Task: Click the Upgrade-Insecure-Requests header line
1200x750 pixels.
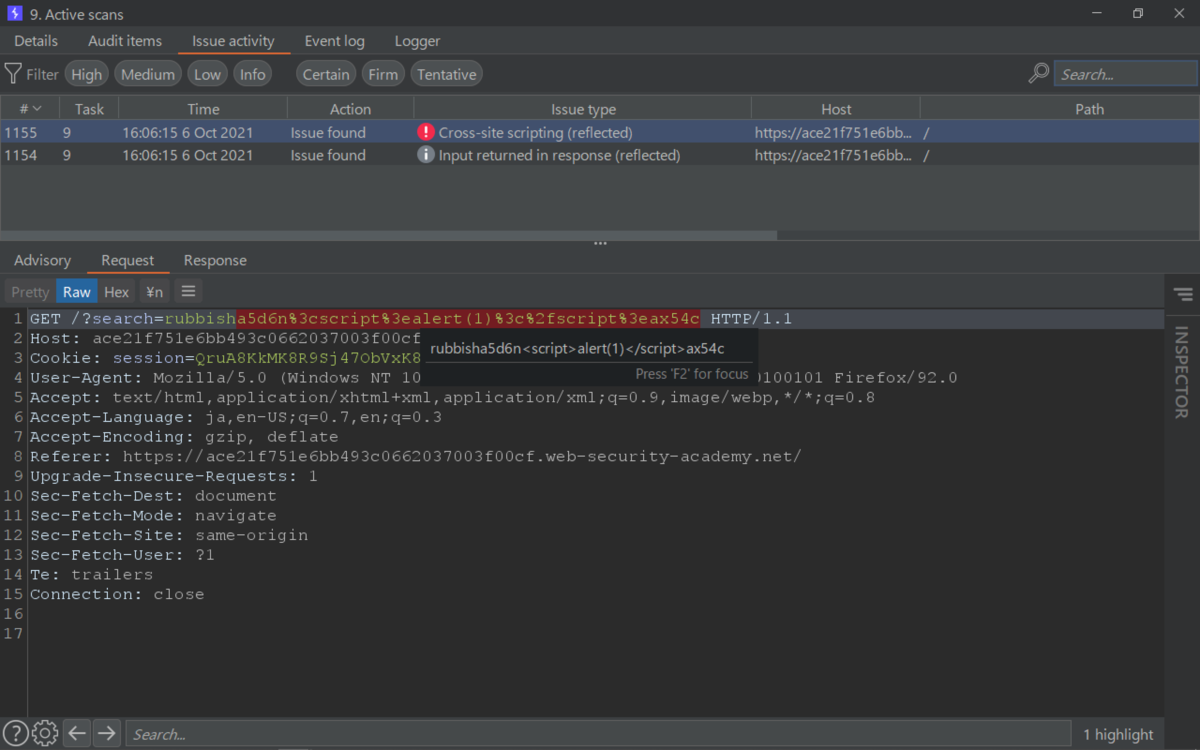Action: [x=174, y=476]
